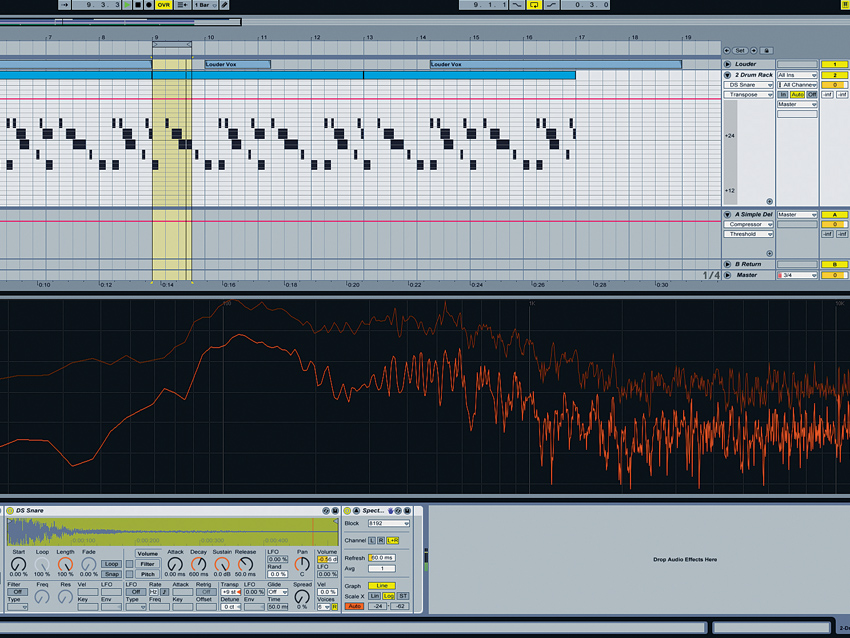Image resolution: width=850 pixels, height=638 pixels.
Task: Click the Punch-In switch icon
Action: [x=517, y=5]
